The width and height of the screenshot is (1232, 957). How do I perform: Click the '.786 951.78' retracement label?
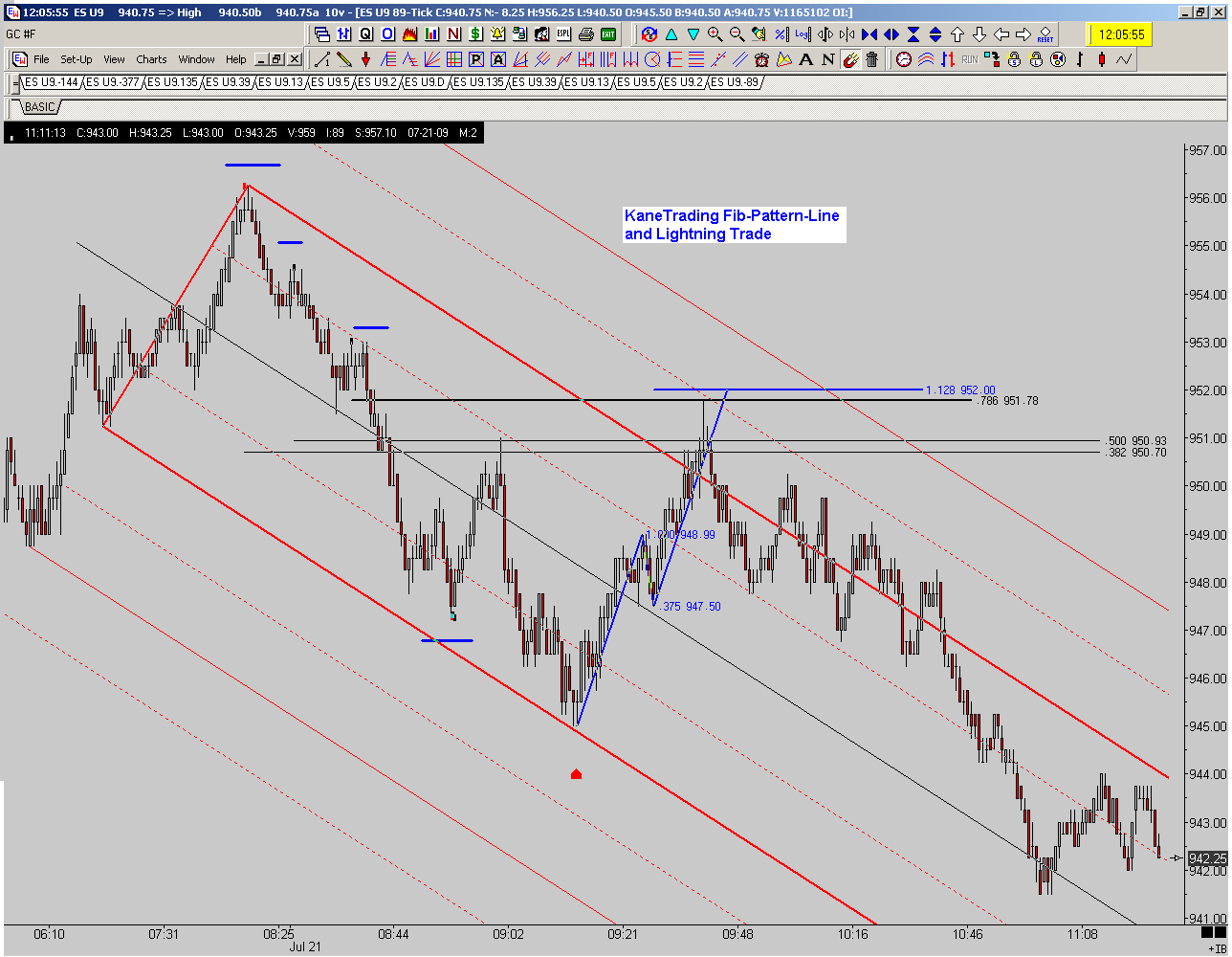pos(1005,401)
